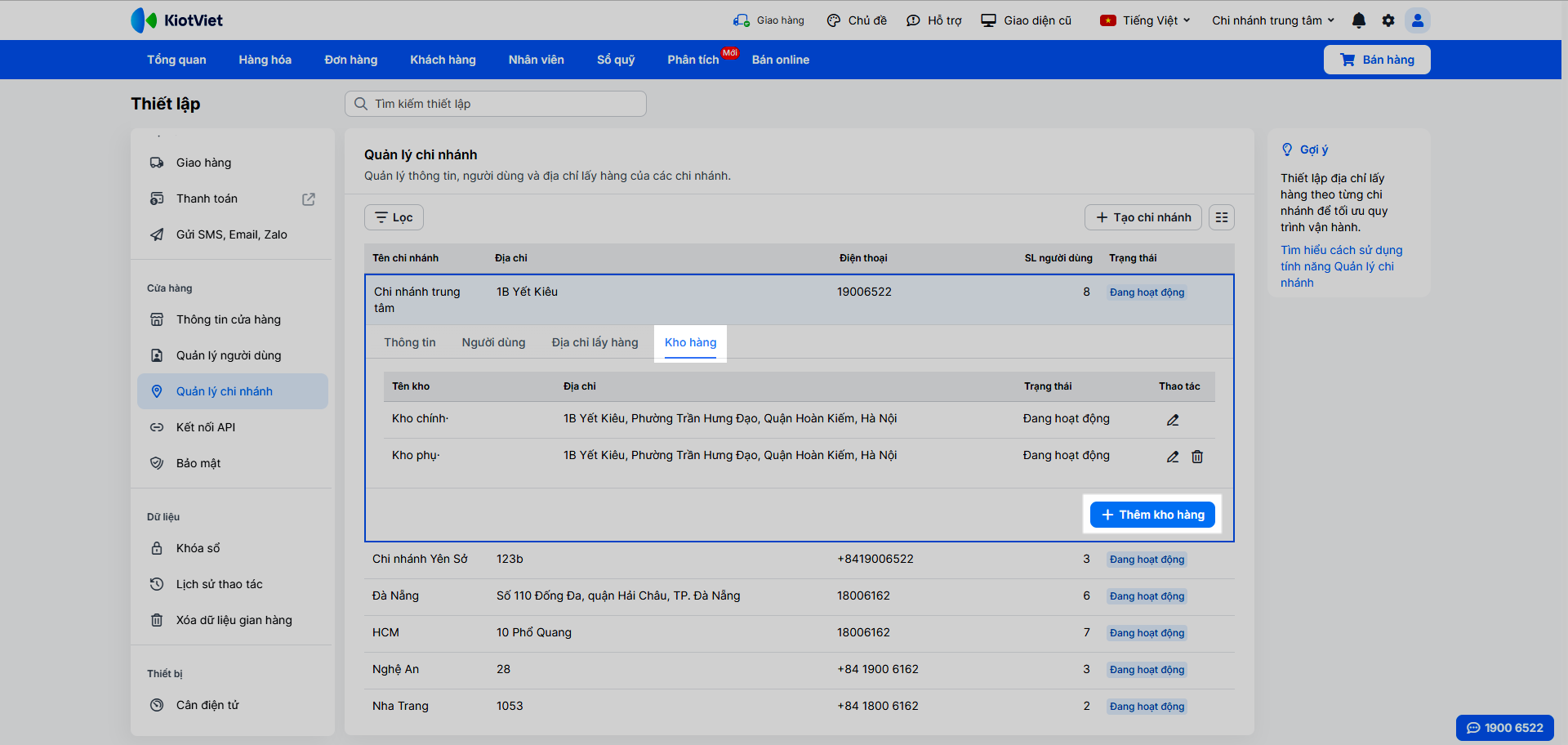Switch to the Địa chỉ lấy hàng tab
This screenshot has width=1568, height=745.
pyautogui.click(x=595, y=342)
